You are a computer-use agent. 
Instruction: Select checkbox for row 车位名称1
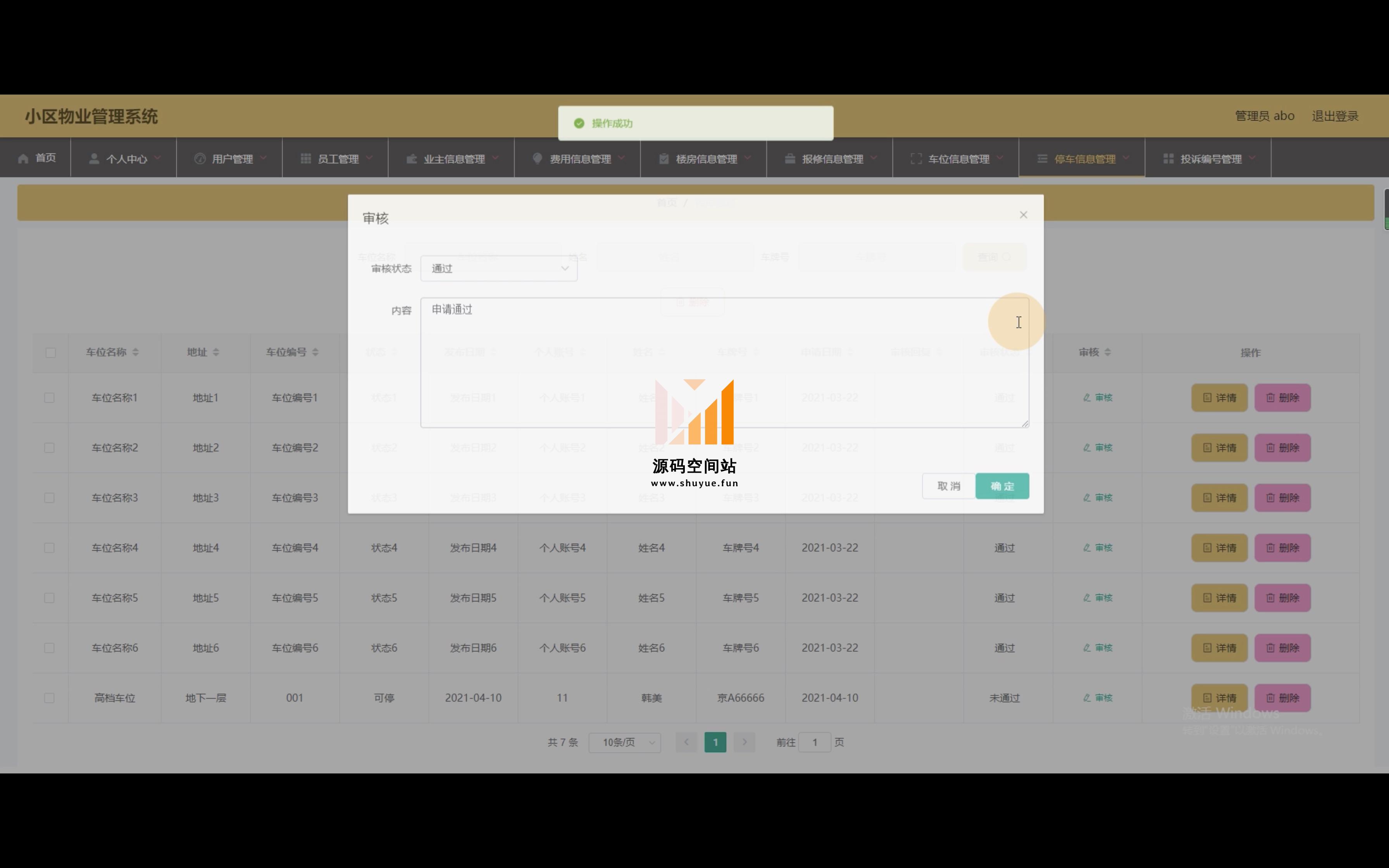coord(49,398)
